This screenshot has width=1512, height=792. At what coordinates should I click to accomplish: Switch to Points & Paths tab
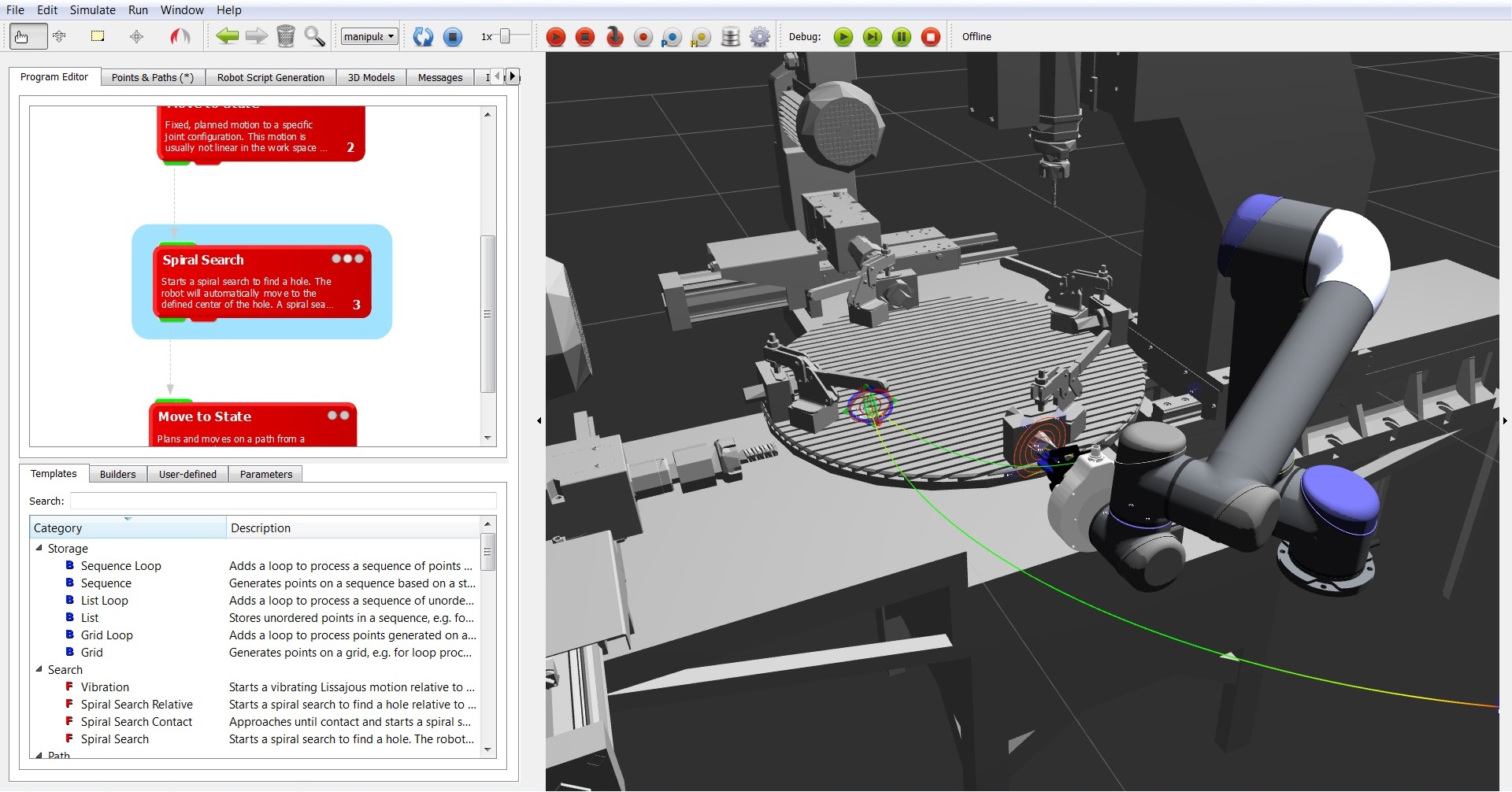(153, 77)
